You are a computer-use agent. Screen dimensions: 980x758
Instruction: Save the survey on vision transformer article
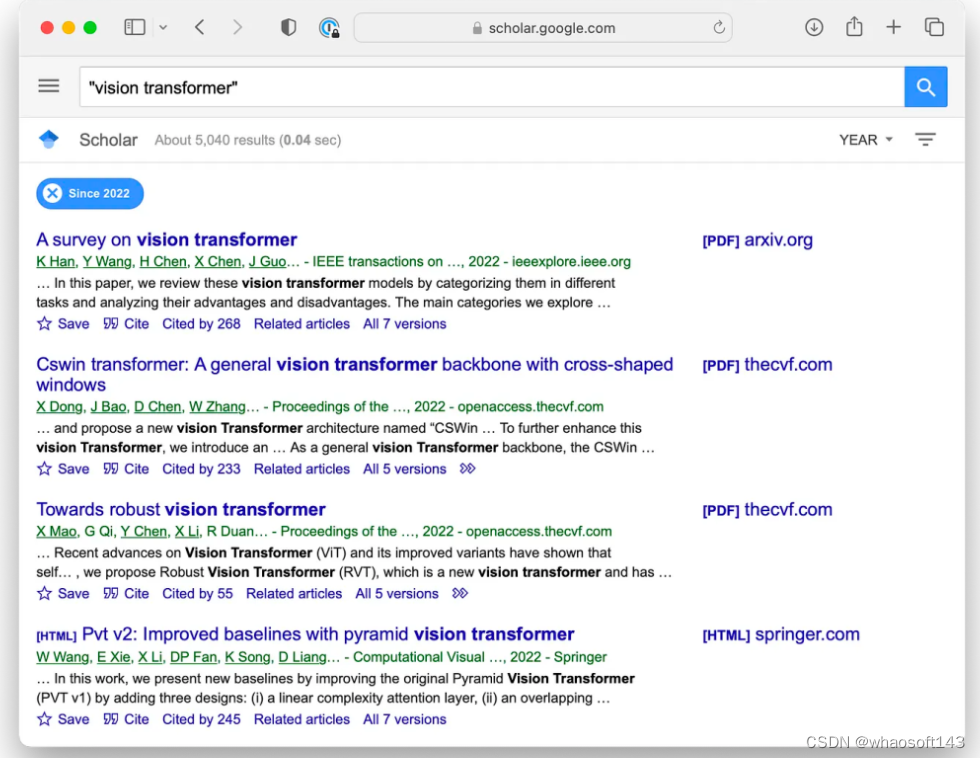click(x=62, y=324)
